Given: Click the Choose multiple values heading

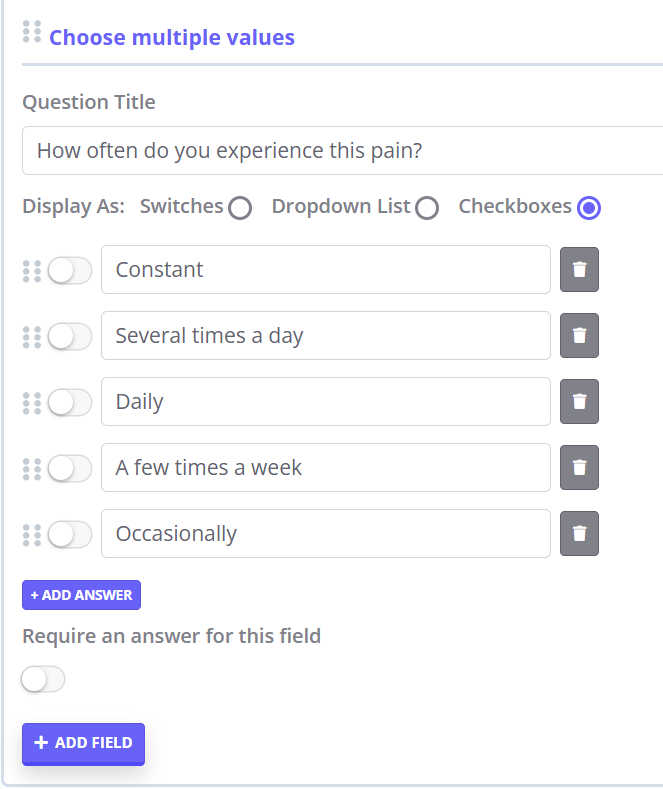Looking at the screenshot, I should (x=172, y=37).
